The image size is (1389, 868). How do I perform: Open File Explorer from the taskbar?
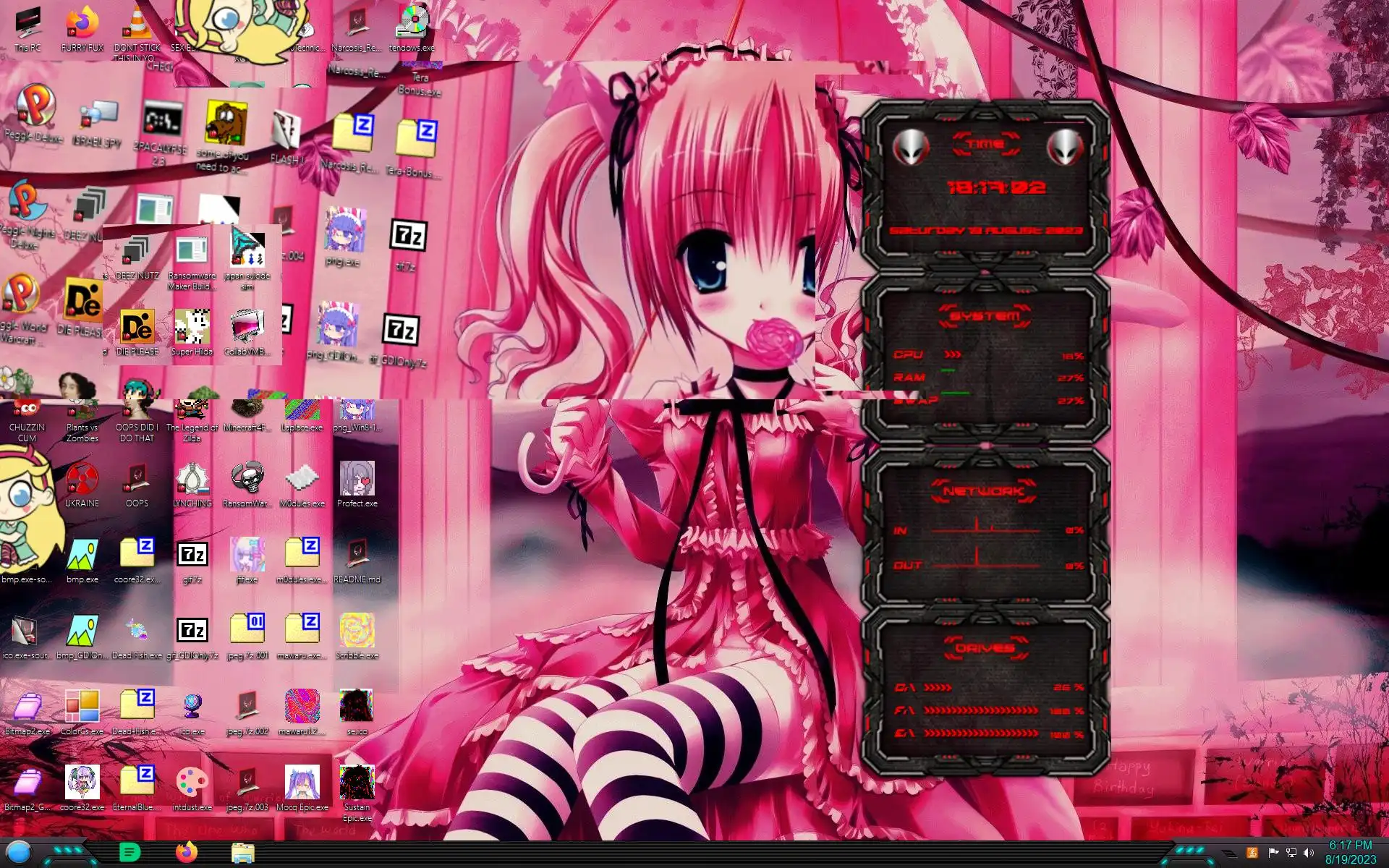tap(242, 853)
